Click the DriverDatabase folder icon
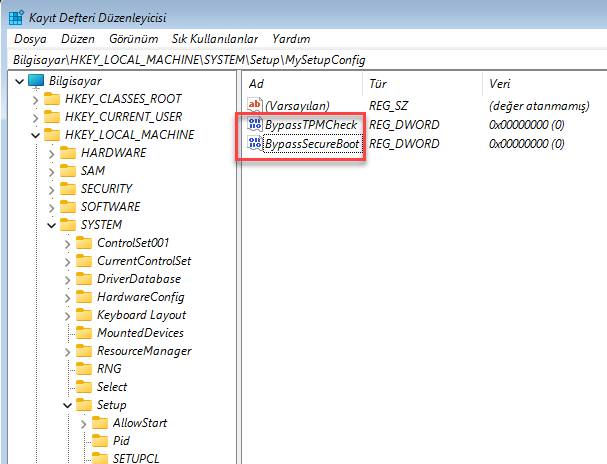Viewport: 607px width, 464px height. pyautogui.click(x=84, y=279)
